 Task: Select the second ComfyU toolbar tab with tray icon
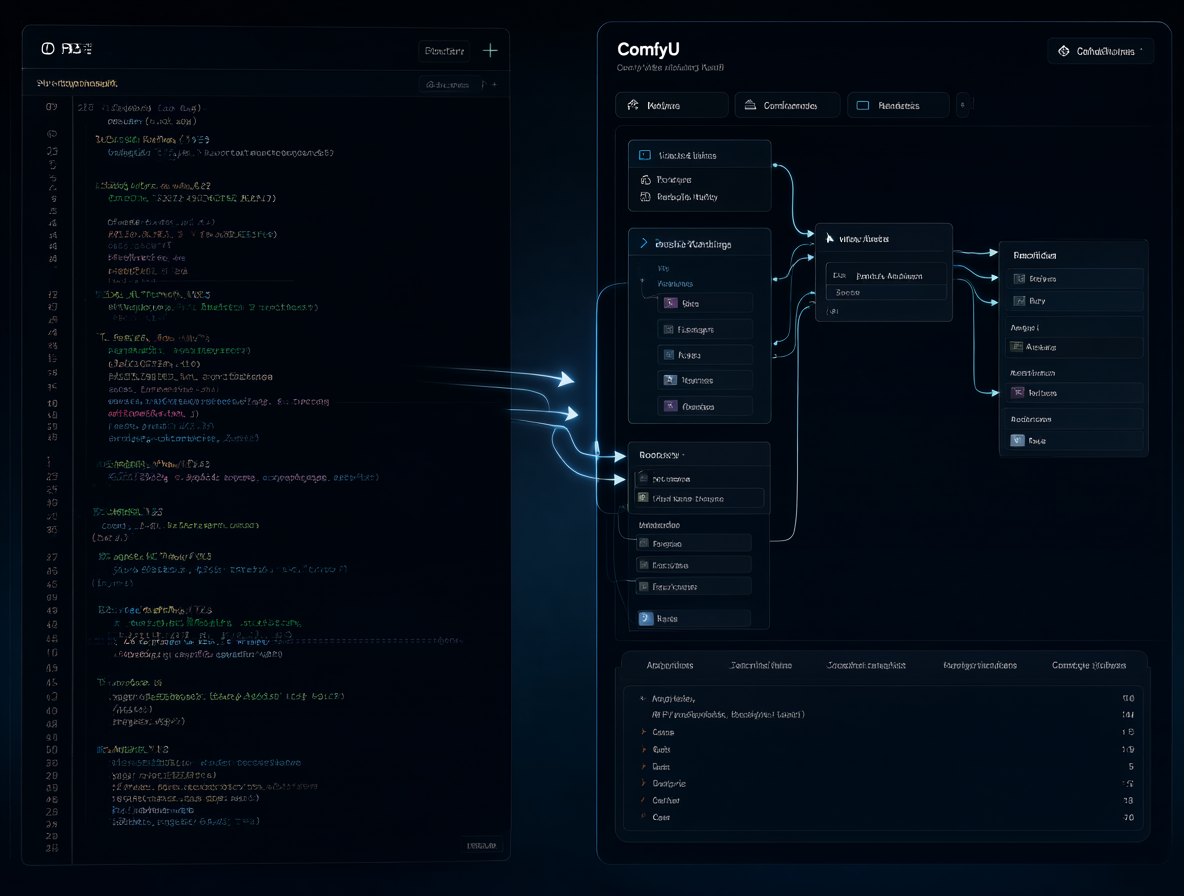click(x=787, y=106)
